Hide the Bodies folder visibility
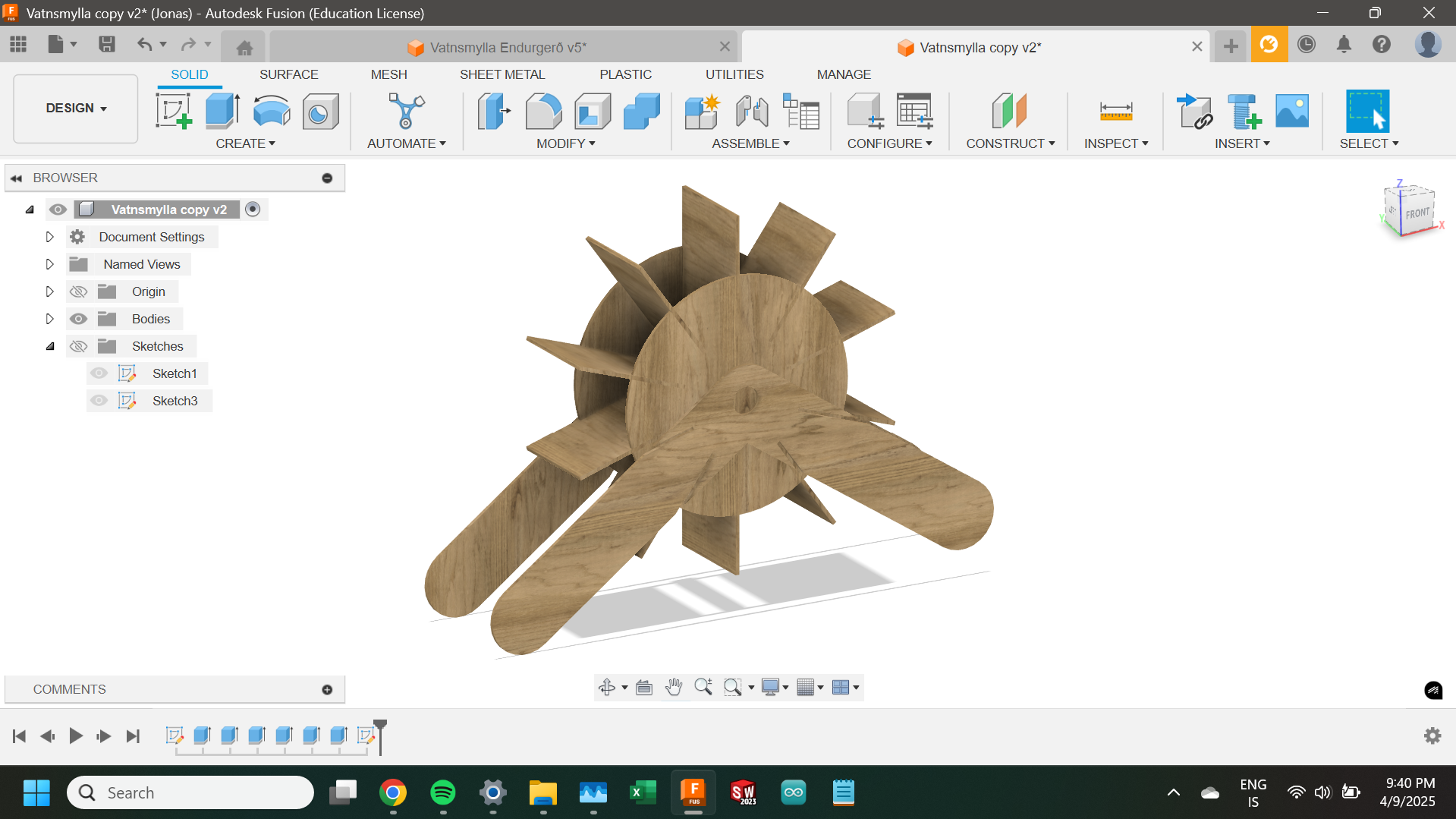This screenshot has height=819, width=1456. click(78, 319)
